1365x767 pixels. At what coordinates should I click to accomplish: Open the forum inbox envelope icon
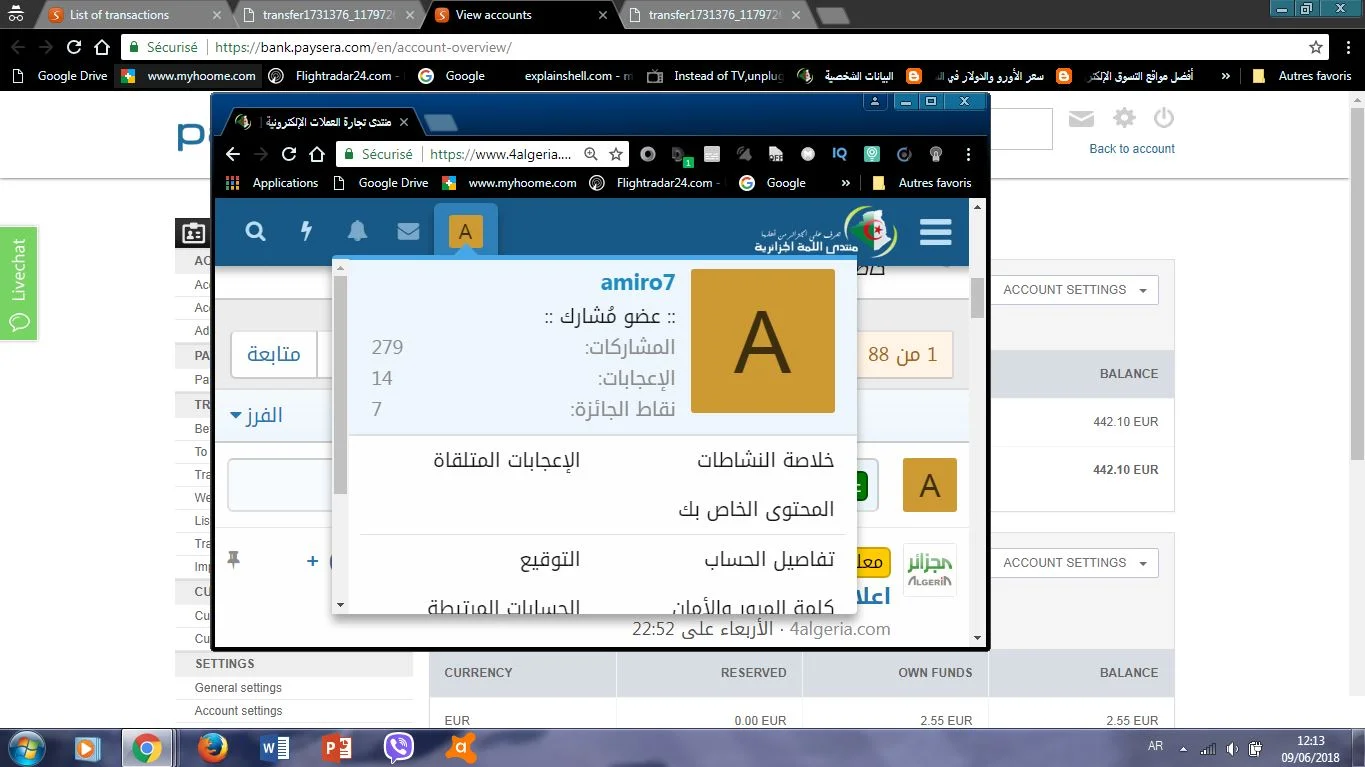[x=408, y=232]
